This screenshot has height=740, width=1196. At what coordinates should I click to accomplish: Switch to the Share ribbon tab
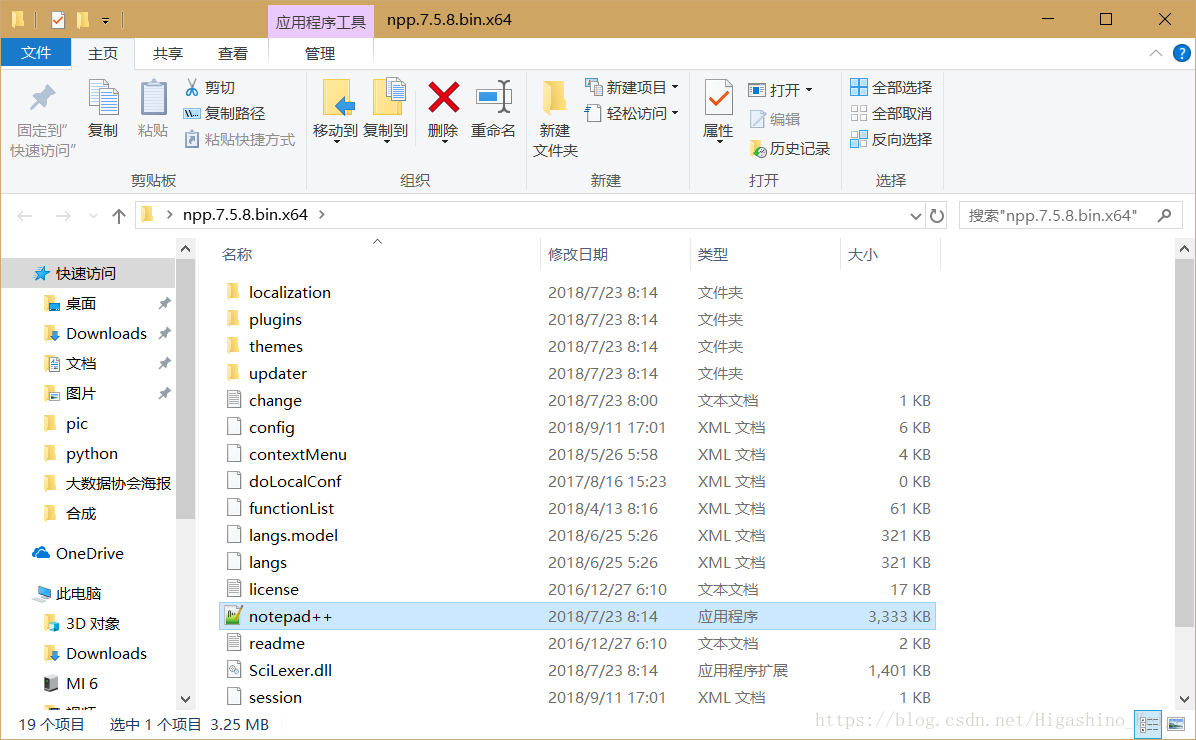click(x=168, y=53)
